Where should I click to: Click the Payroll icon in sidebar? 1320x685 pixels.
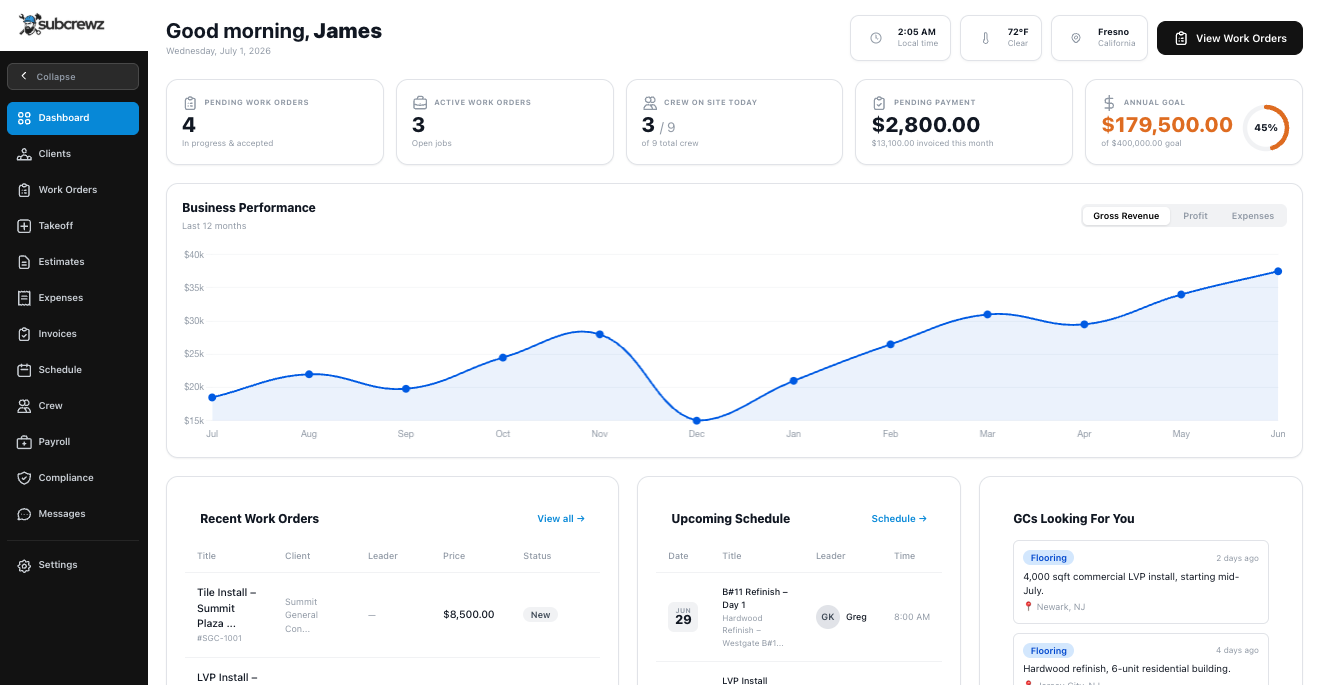click(24, 442)
